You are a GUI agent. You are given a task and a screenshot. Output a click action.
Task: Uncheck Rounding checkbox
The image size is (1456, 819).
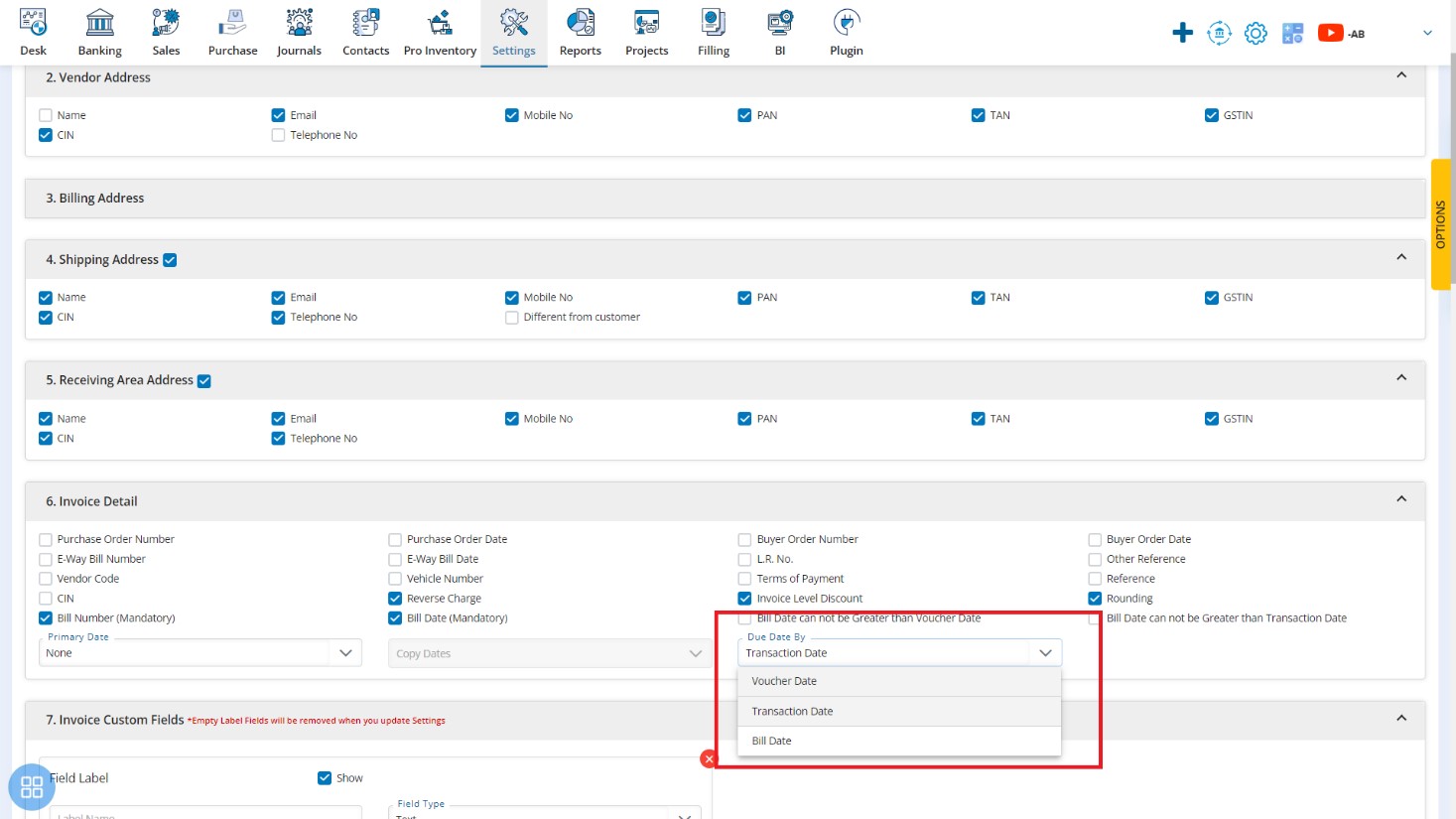coord(1095,599)
